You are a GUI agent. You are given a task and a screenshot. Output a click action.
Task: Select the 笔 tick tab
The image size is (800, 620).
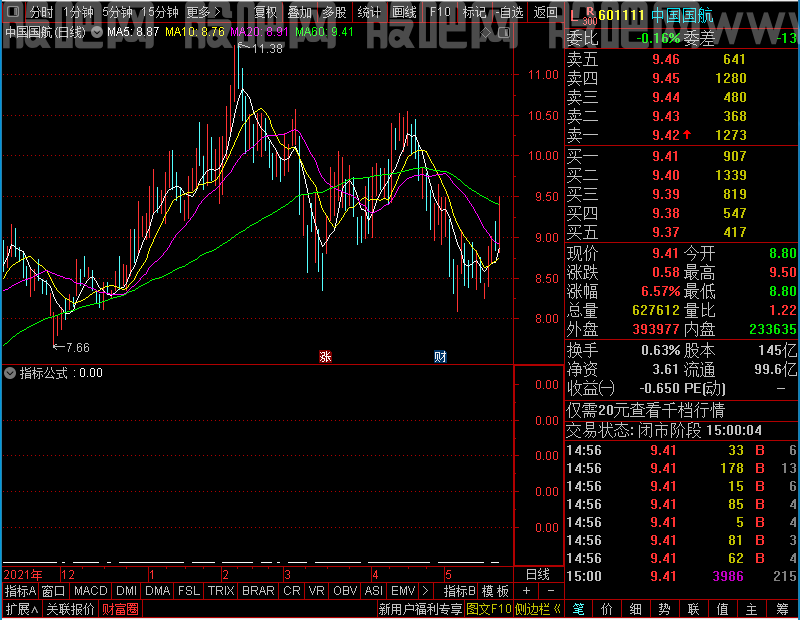pos(578,609)
